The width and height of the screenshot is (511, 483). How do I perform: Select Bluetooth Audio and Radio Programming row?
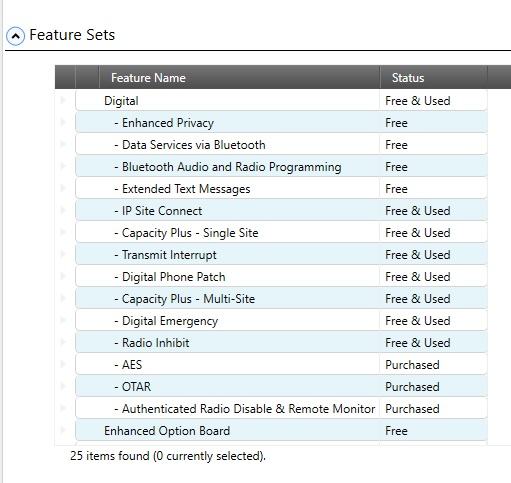tap(282, 166)
